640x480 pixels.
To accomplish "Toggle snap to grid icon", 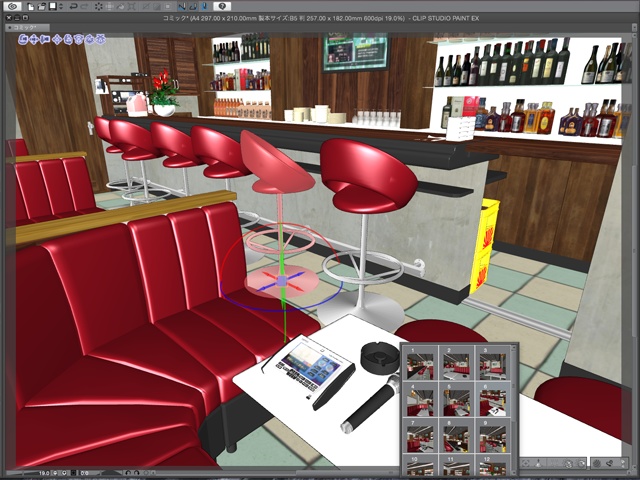I will tap(205, 7).
